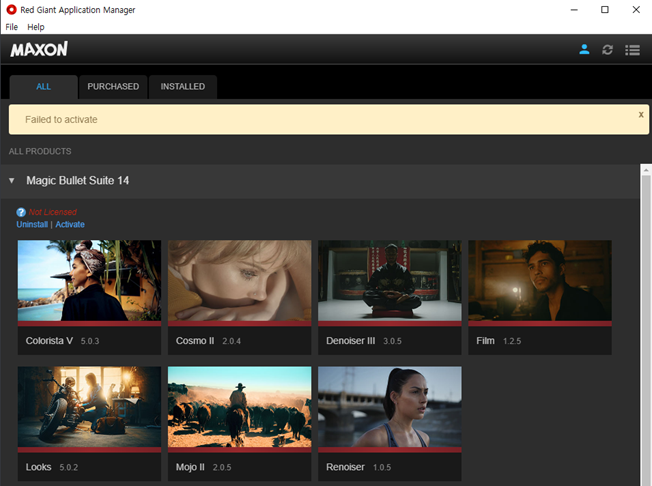The image size is (652, 486).
Task: Click the Not Licensed help question icon
Action: 21,212
